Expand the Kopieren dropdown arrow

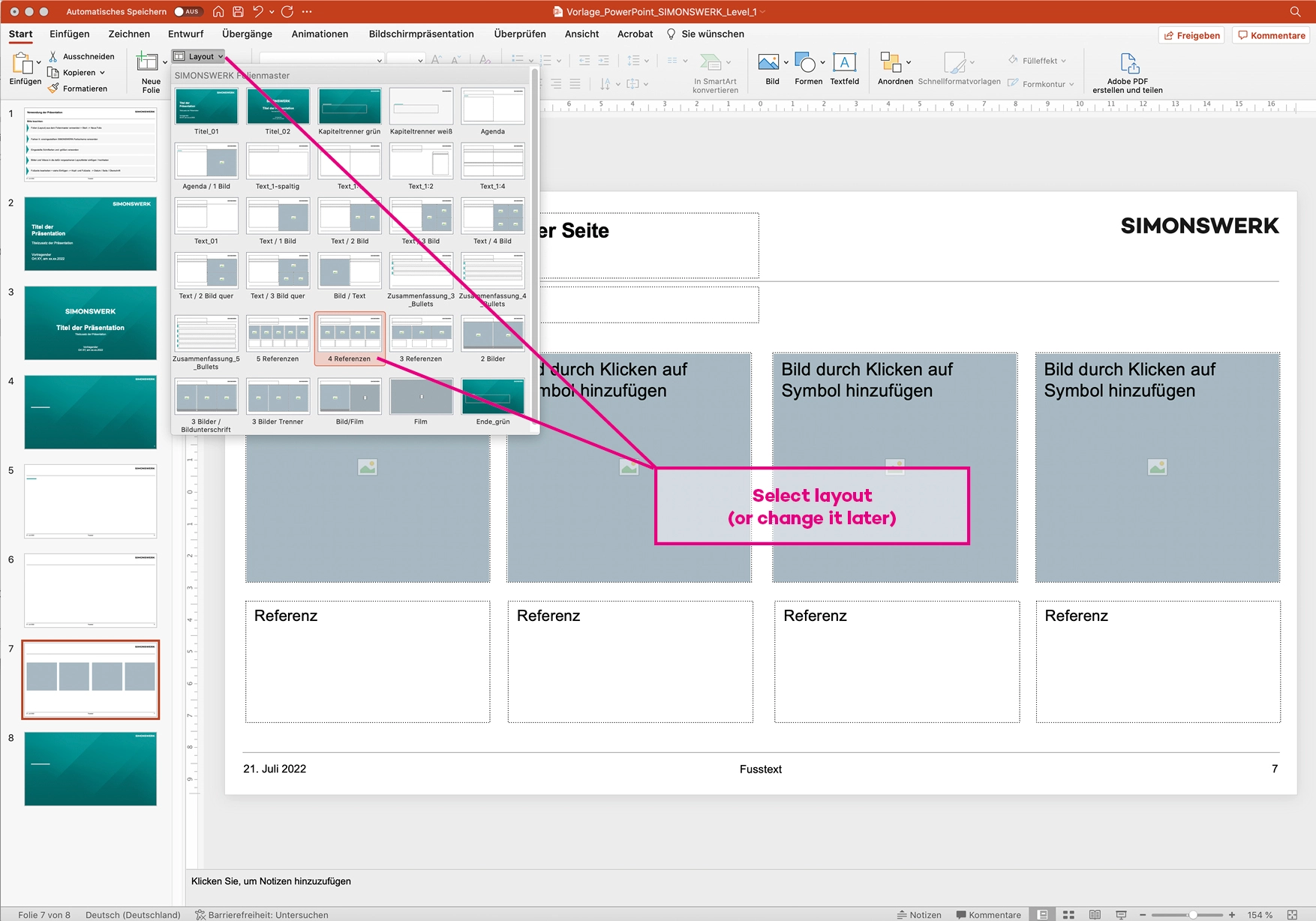(x=102, y=73)
